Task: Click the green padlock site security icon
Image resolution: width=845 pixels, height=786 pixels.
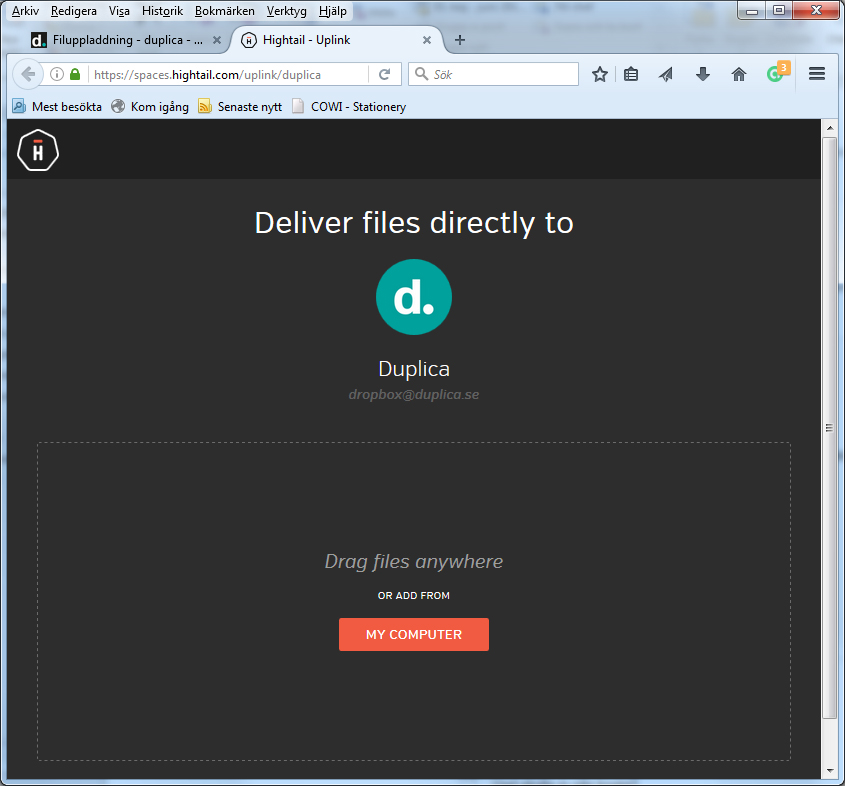Action: [x=75, y=74]
